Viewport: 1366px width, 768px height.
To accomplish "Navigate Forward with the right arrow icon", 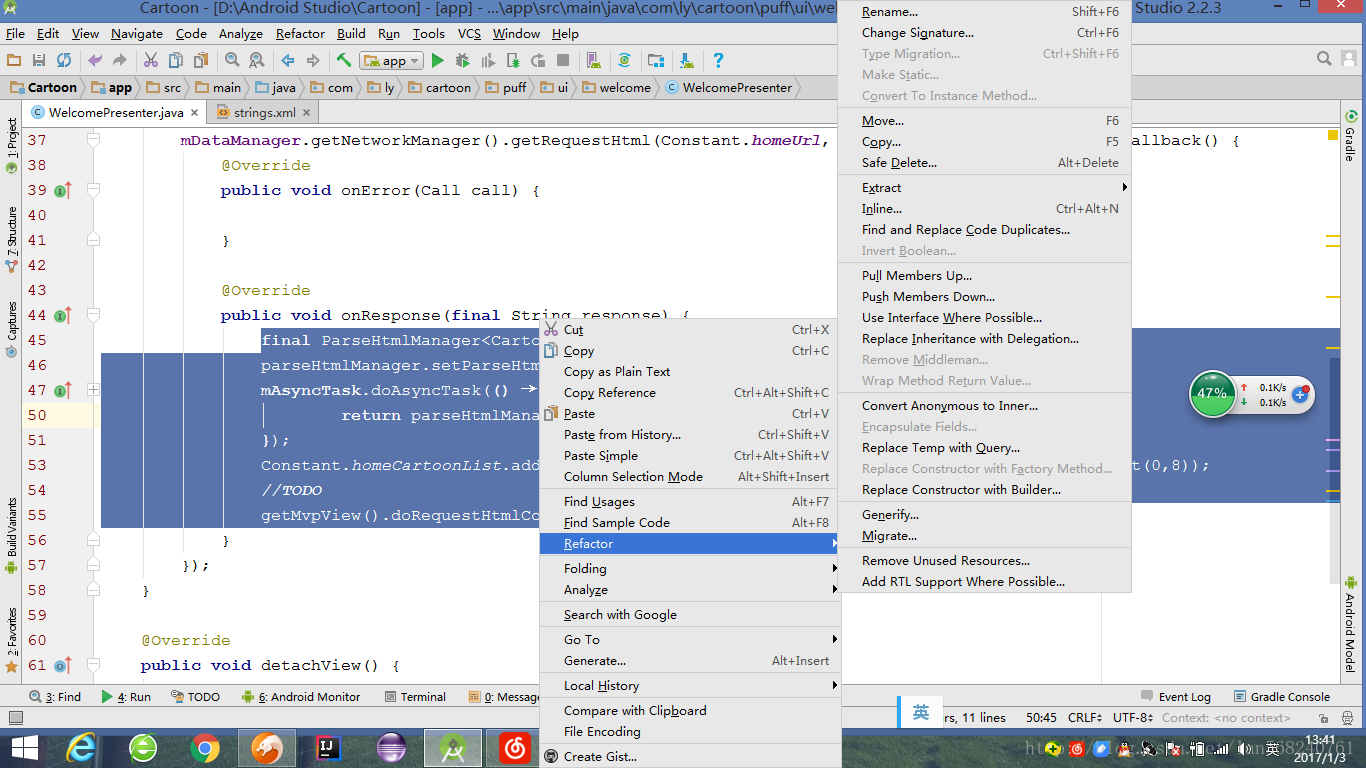I will 313,60.
